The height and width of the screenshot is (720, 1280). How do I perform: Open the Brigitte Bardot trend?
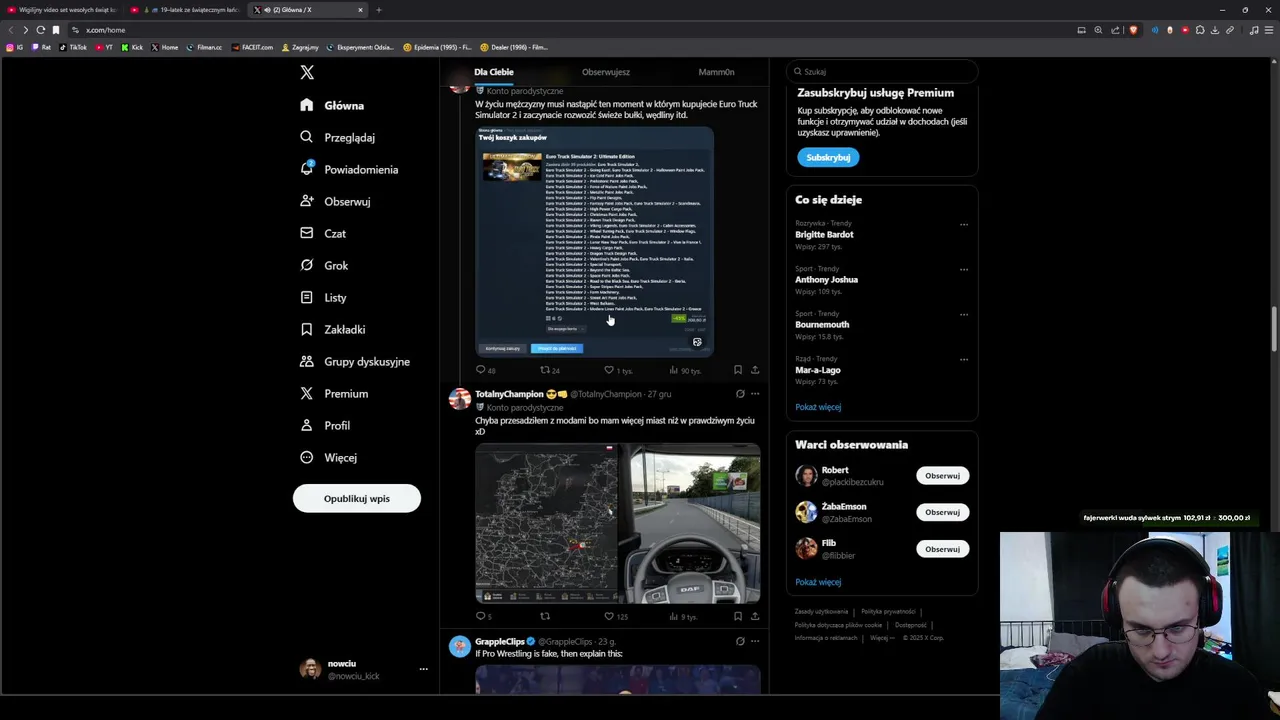(x=824, y=234)
